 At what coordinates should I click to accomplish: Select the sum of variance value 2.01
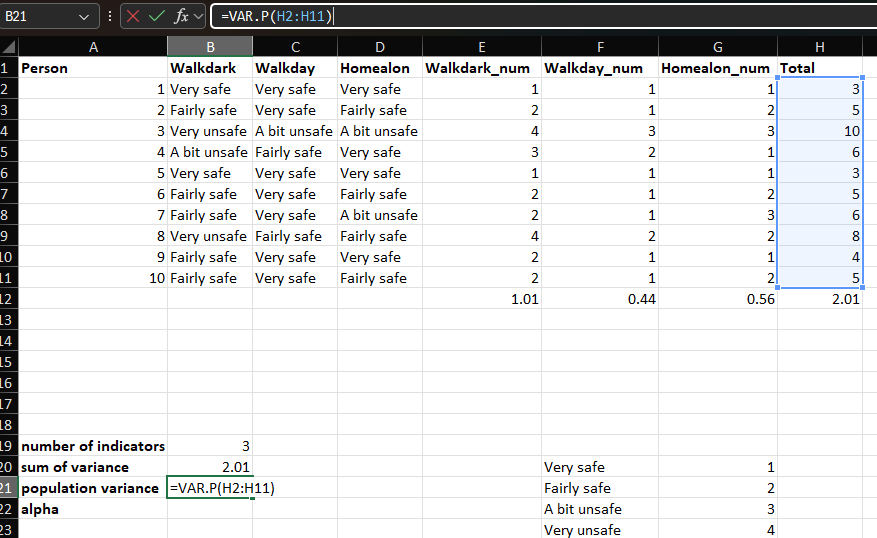(x=209, y=467)
